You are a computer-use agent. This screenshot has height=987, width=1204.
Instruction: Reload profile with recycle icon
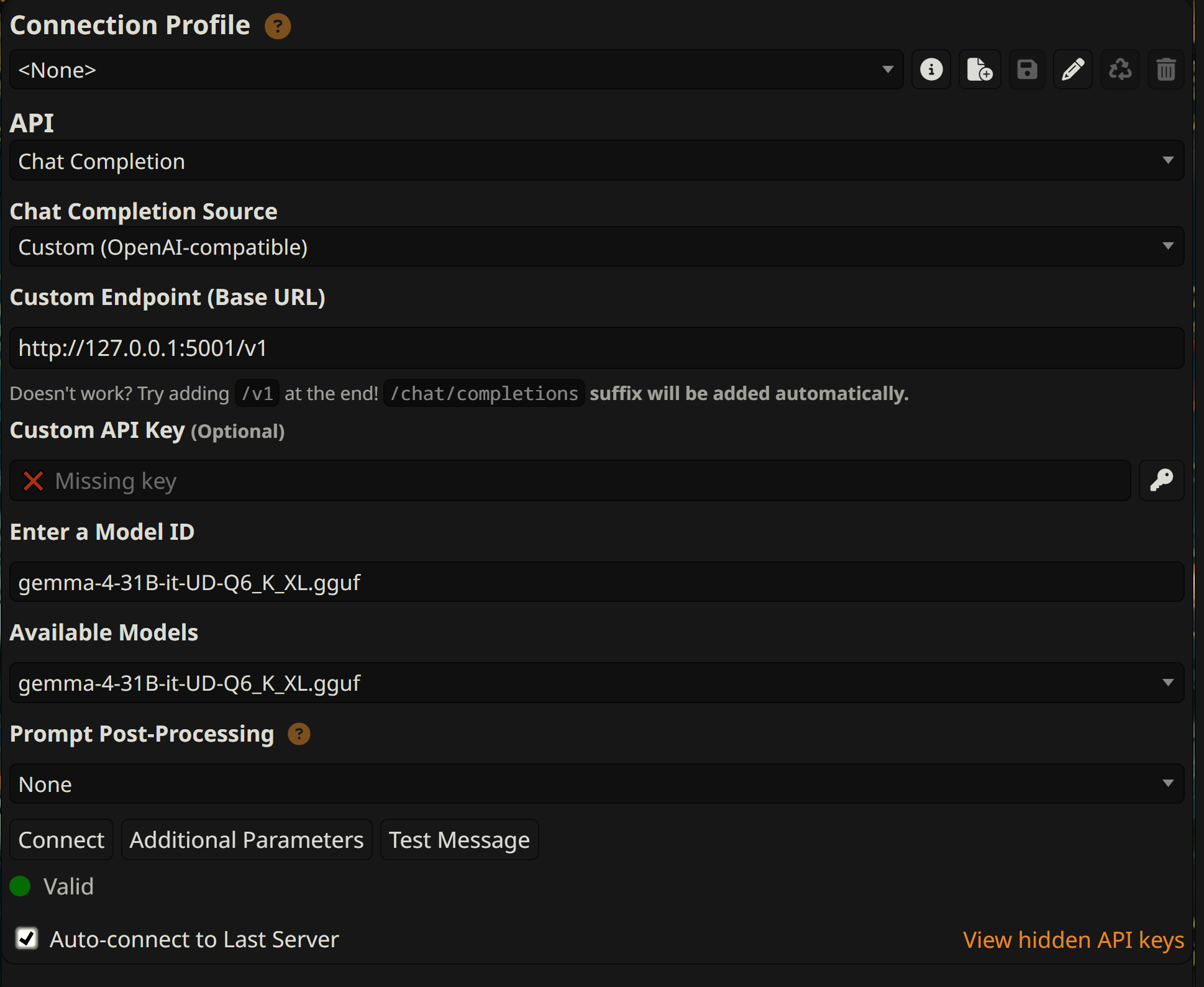pos(1120,70)
